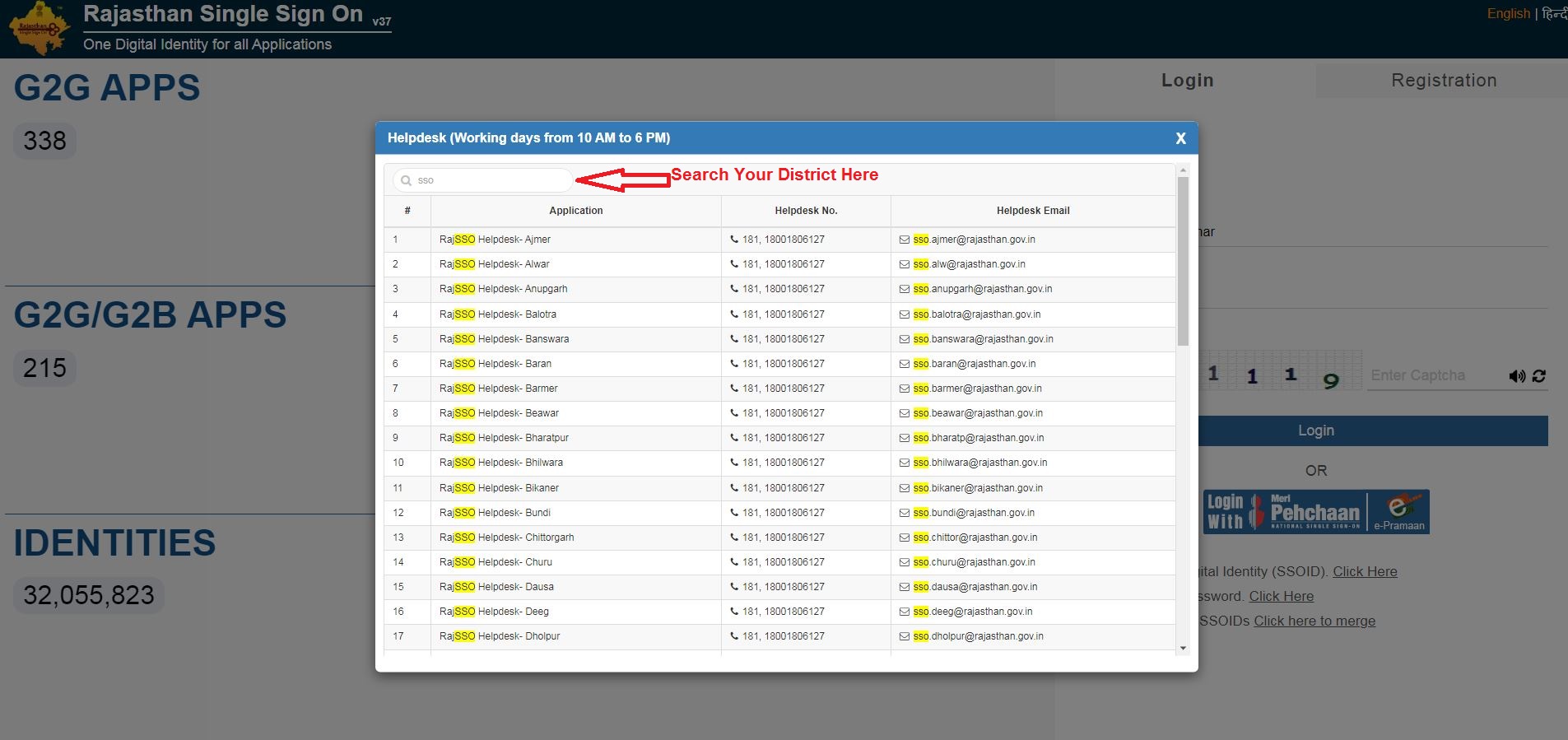Click forgot password 'Click Here' link
The width and height of the screenshot is (1568, 740).
pyautogui.click(x=1281, y=596)
